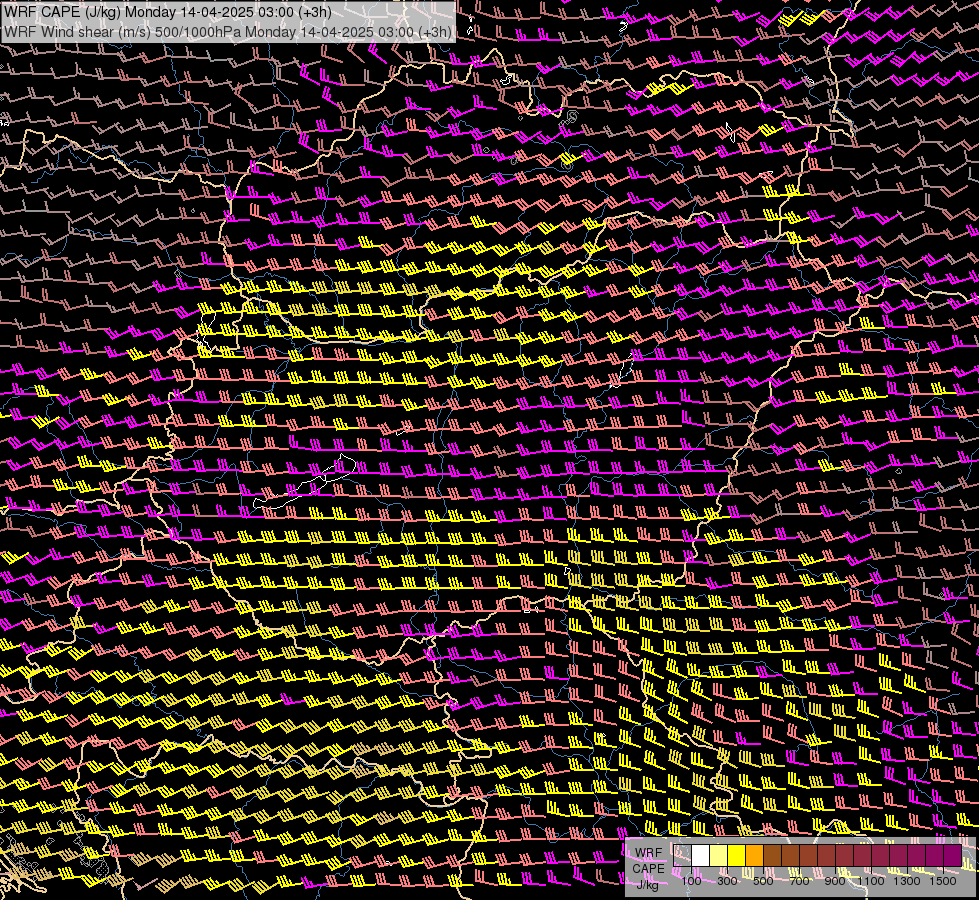Click the legend value 300
Viewport: 979px width, 900px height.
pyautogui.click(x=727, y=881)
